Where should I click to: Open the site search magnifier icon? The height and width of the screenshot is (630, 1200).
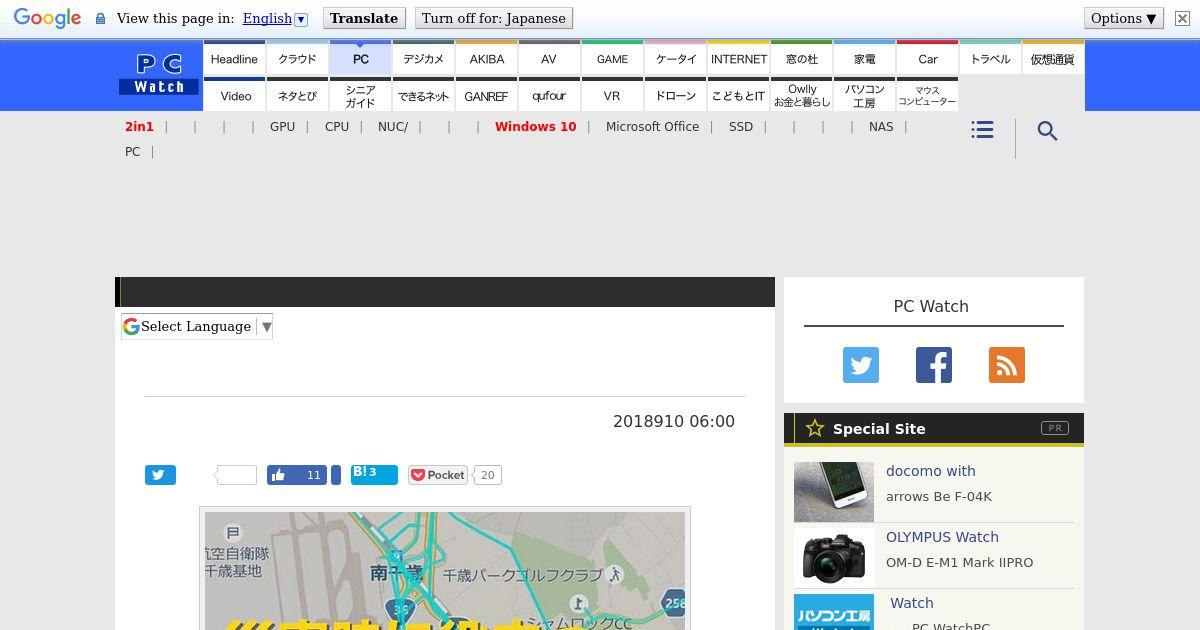tap(1047, 131)
